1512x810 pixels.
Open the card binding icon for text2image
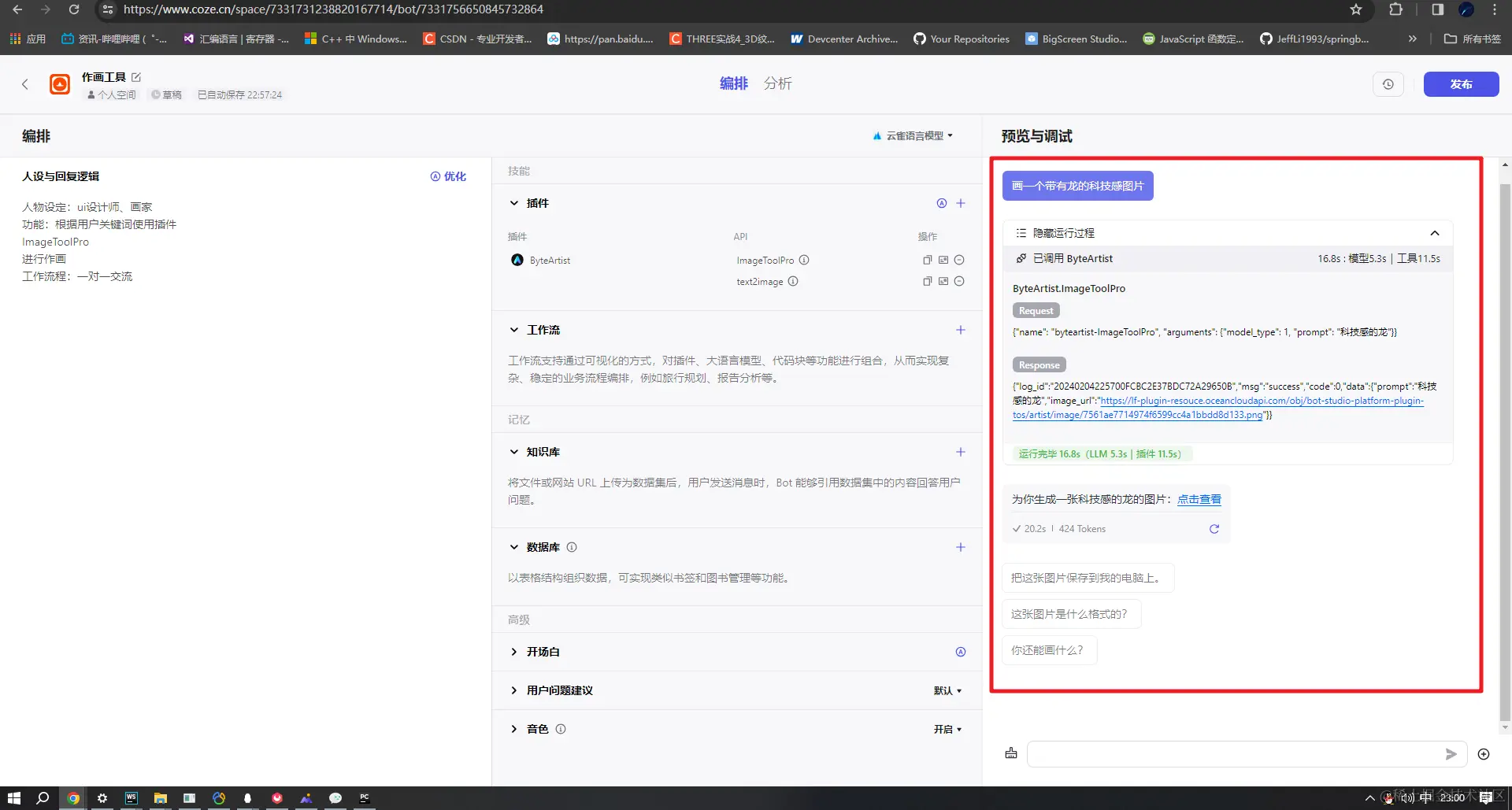click(x=943, y=281)
